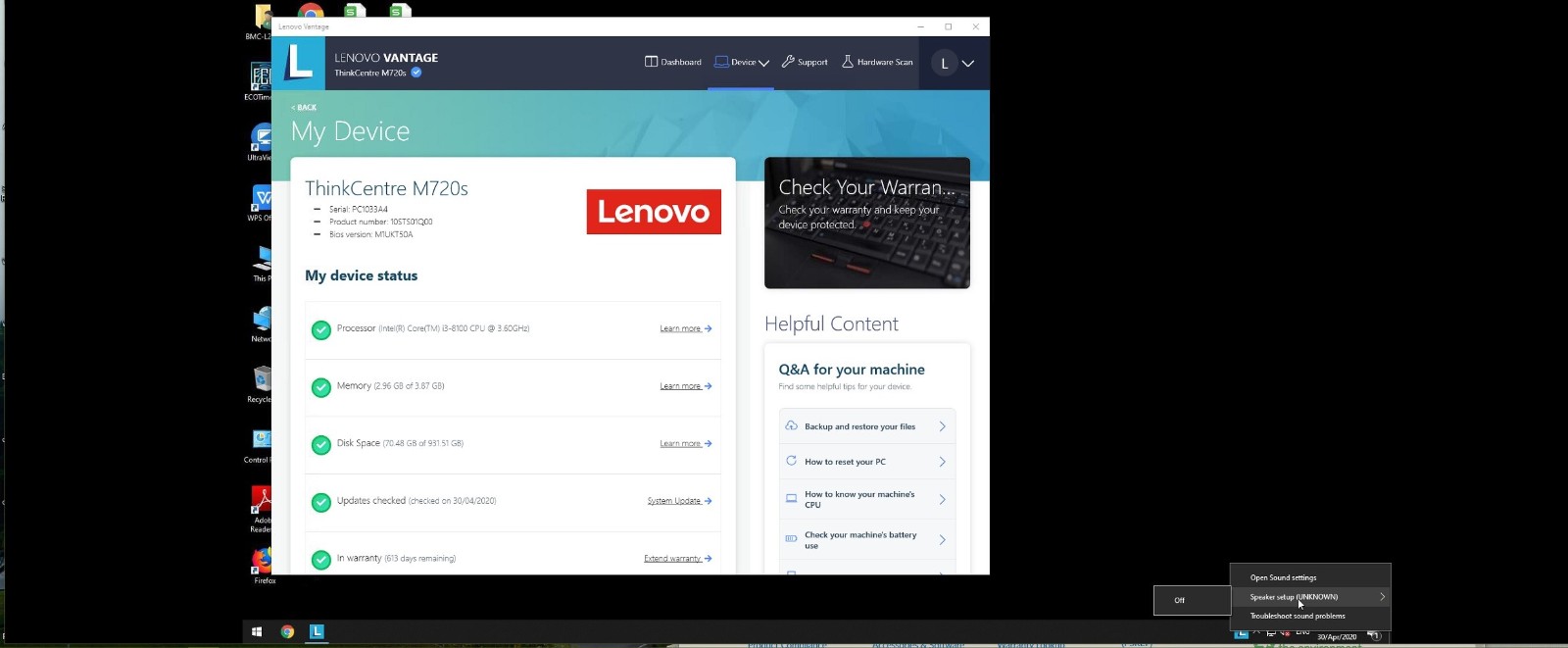Image resolution: width=1568 pixels, height=648 pixels.
Task: Open the Check Your Warranty card
Action: [867, 223]
